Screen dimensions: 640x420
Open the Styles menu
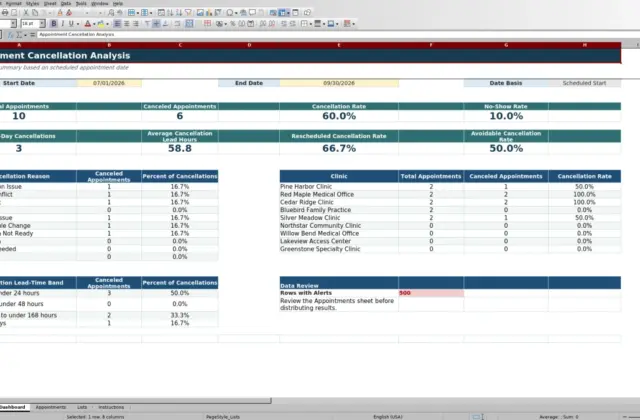click(x=33, y=3)
